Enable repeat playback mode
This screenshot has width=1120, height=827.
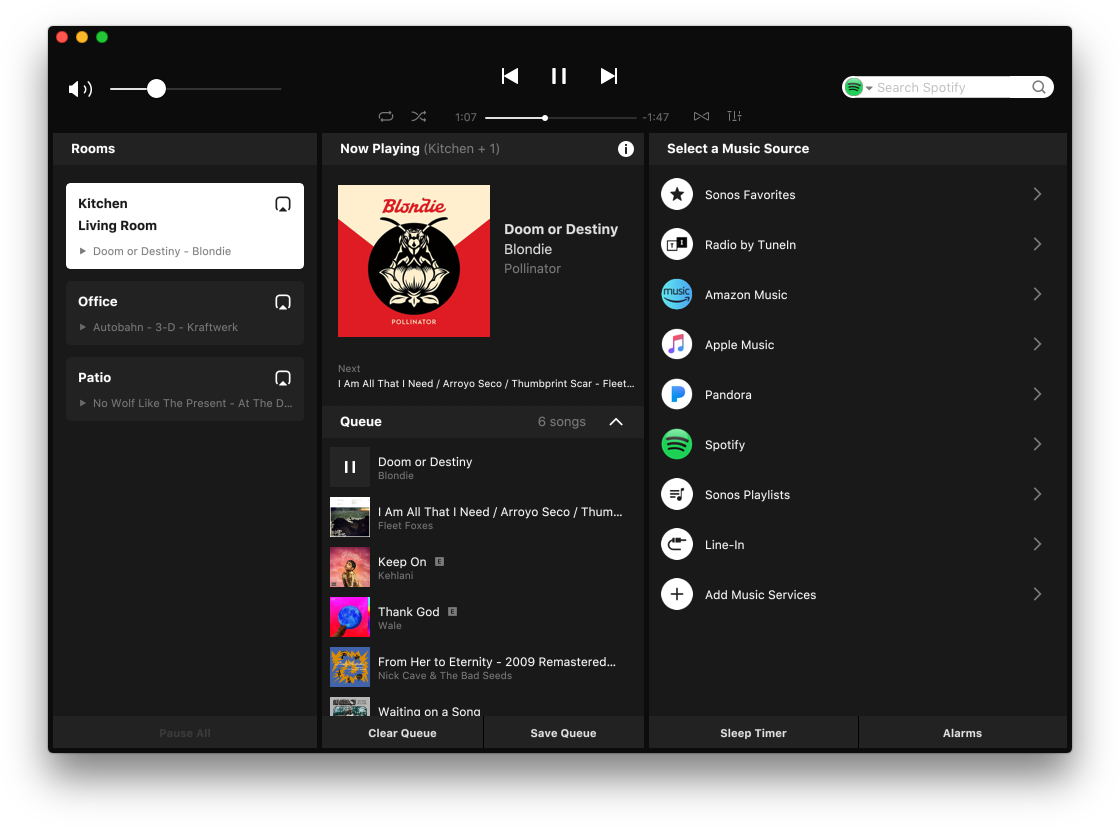click(x=386, y=116)
